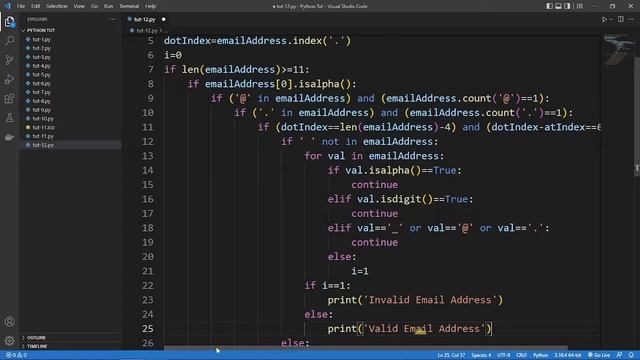The image size is (640, 360).
Task: Split the editor to the right
Action: 620,19
